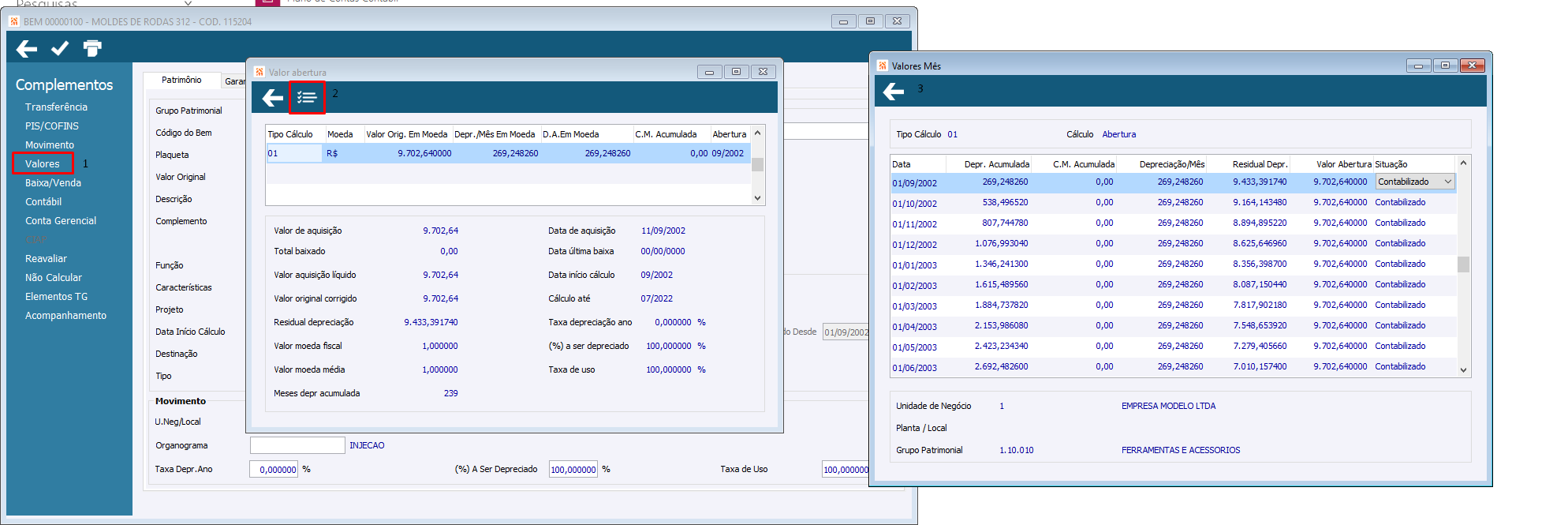Viewport: 1568px width, 525px height.
Task: Click Depr. Acumulada column header
Action: point(997,164)
